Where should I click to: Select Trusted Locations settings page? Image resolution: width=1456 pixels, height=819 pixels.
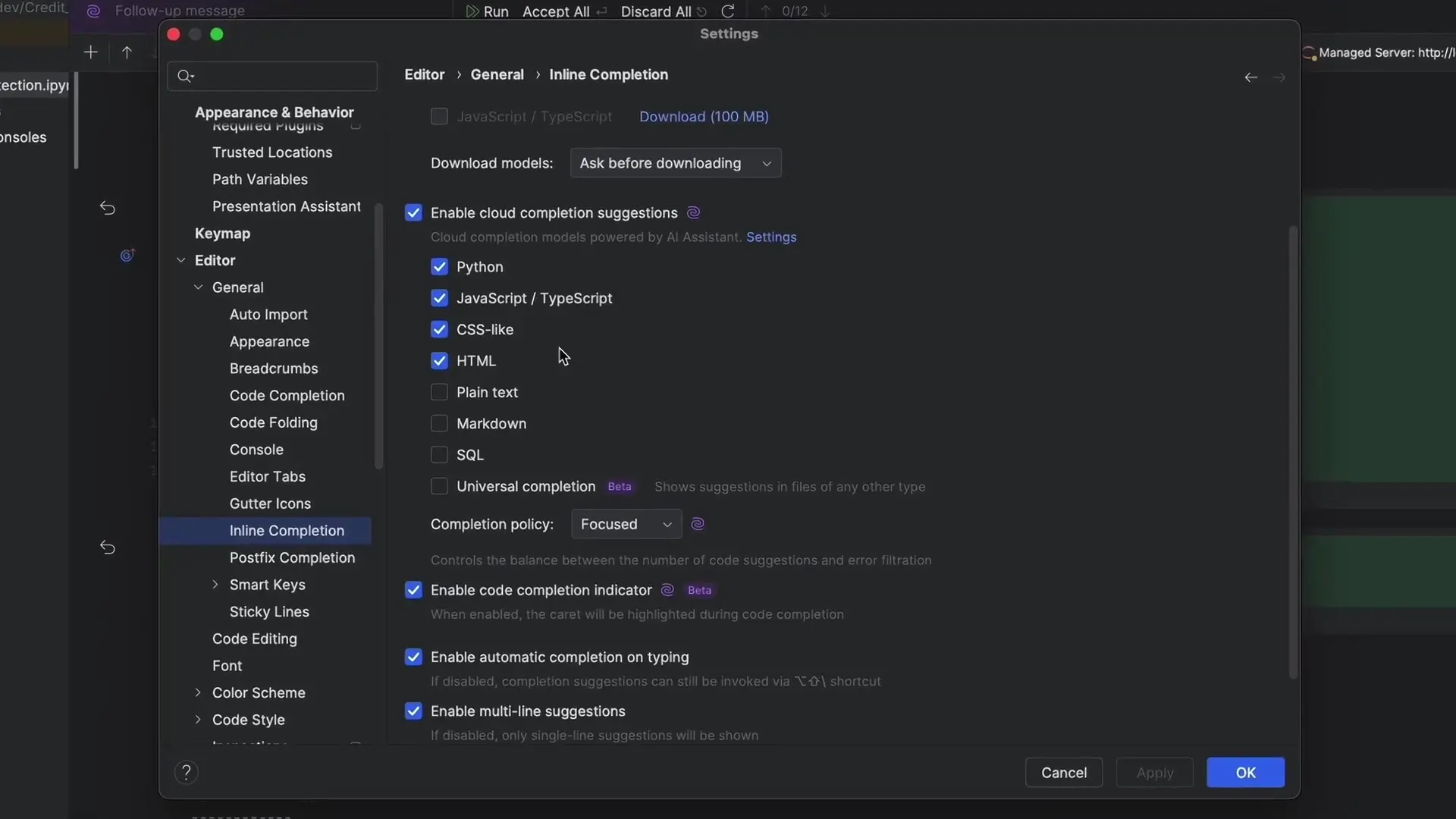click(272, 152)
